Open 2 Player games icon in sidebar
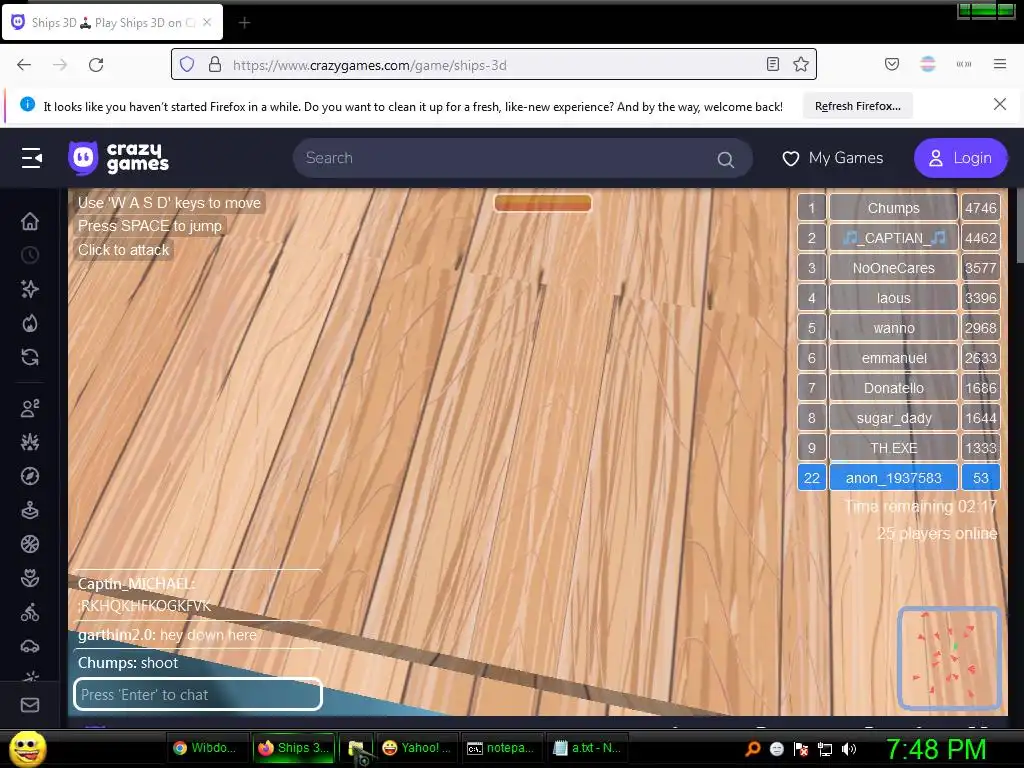This screenshot has width=1024, height=768. pyautogui.click(x=30, y=408)
